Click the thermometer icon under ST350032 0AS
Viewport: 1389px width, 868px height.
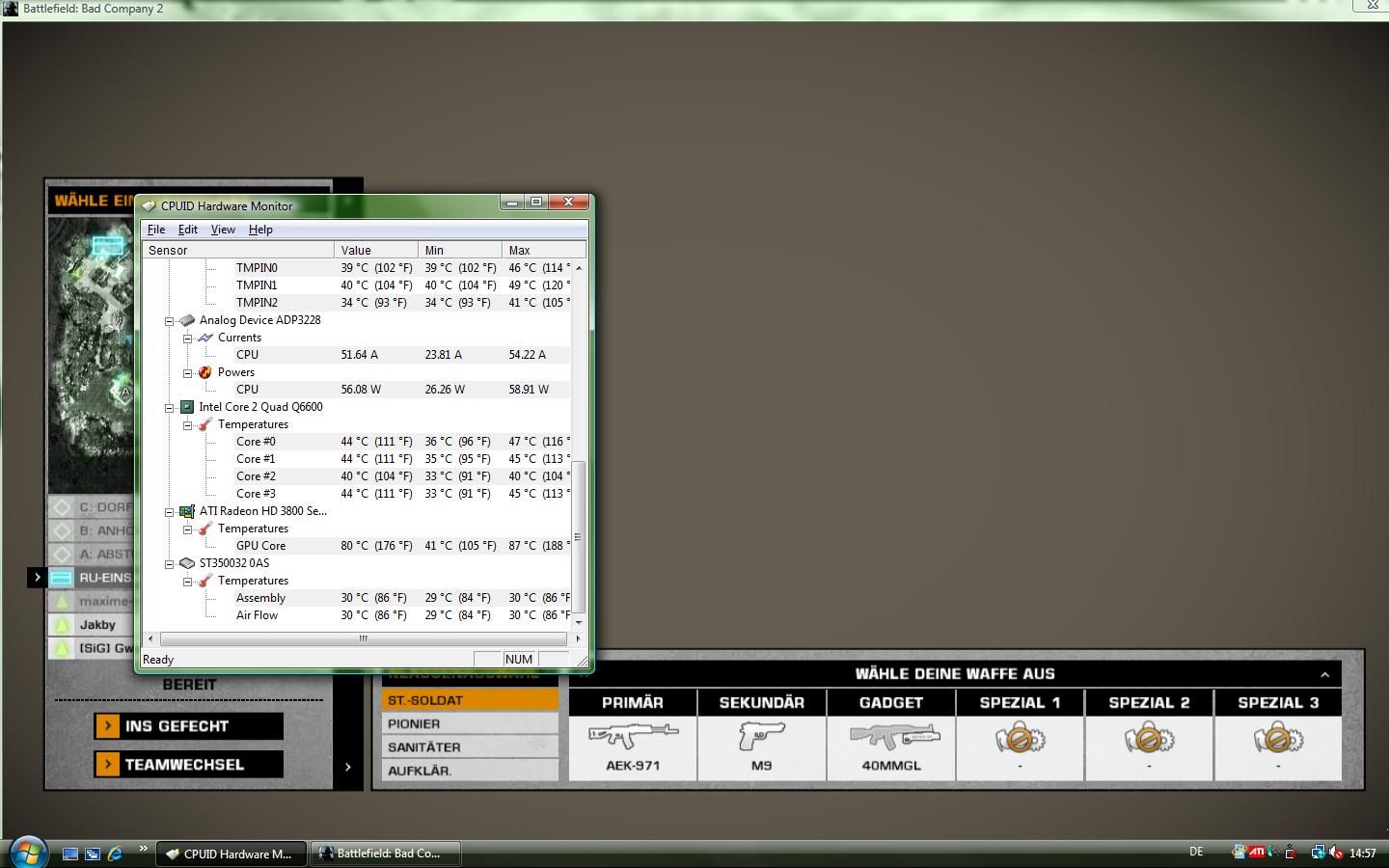point(205,581)
